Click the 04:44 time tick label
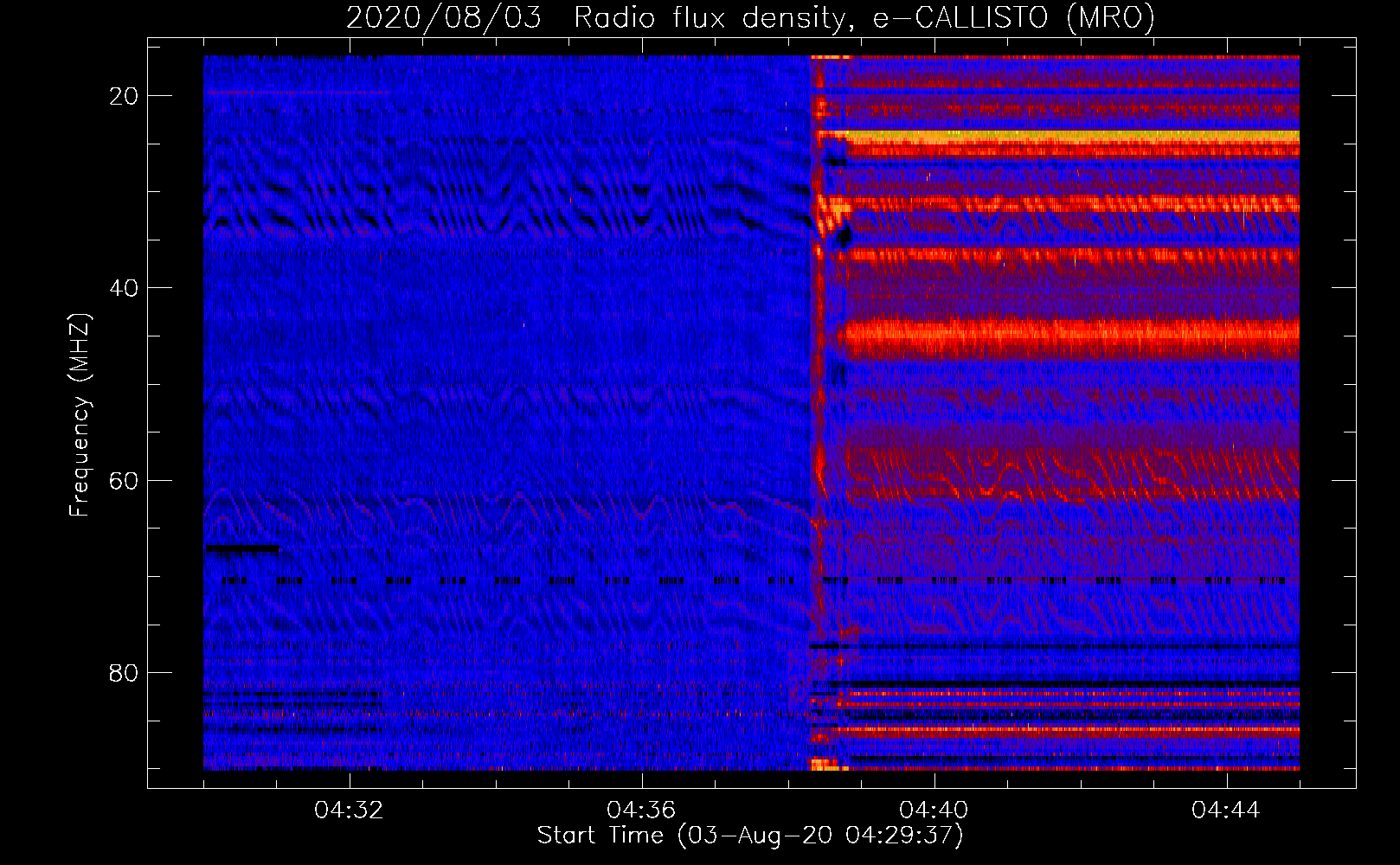This screenshot has height=865, width=1400. click(x=1226, y=811)
